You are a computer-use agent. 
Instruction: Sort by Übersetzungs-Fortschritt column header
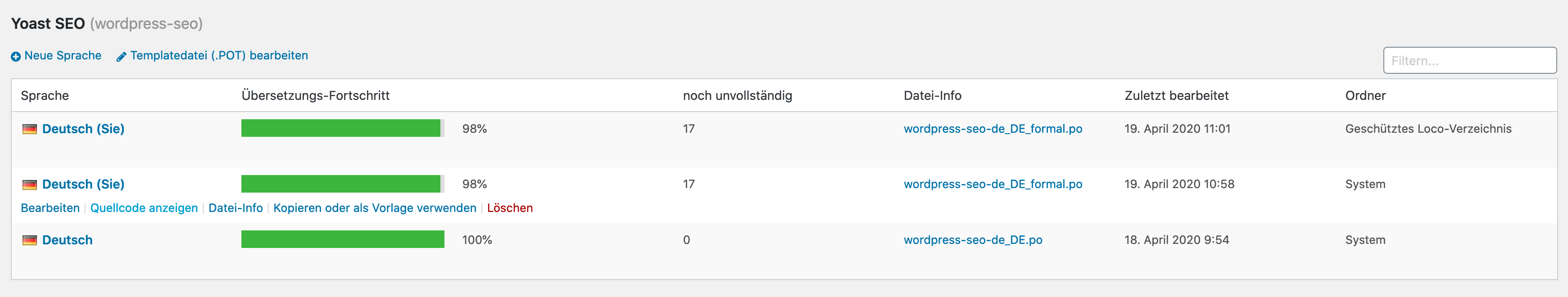point(315,95)
